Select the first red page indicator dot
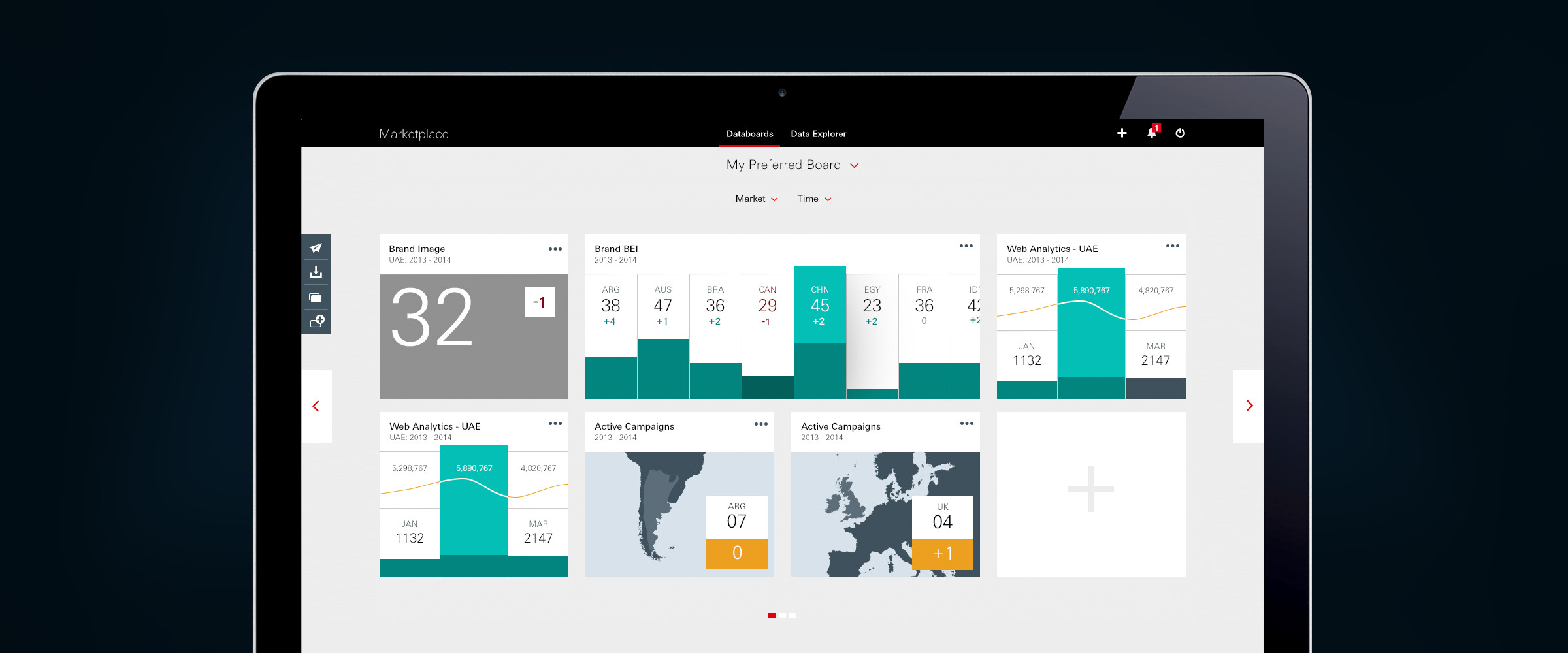Viewport: 1568px width, 653px height. tap(772, 616)
